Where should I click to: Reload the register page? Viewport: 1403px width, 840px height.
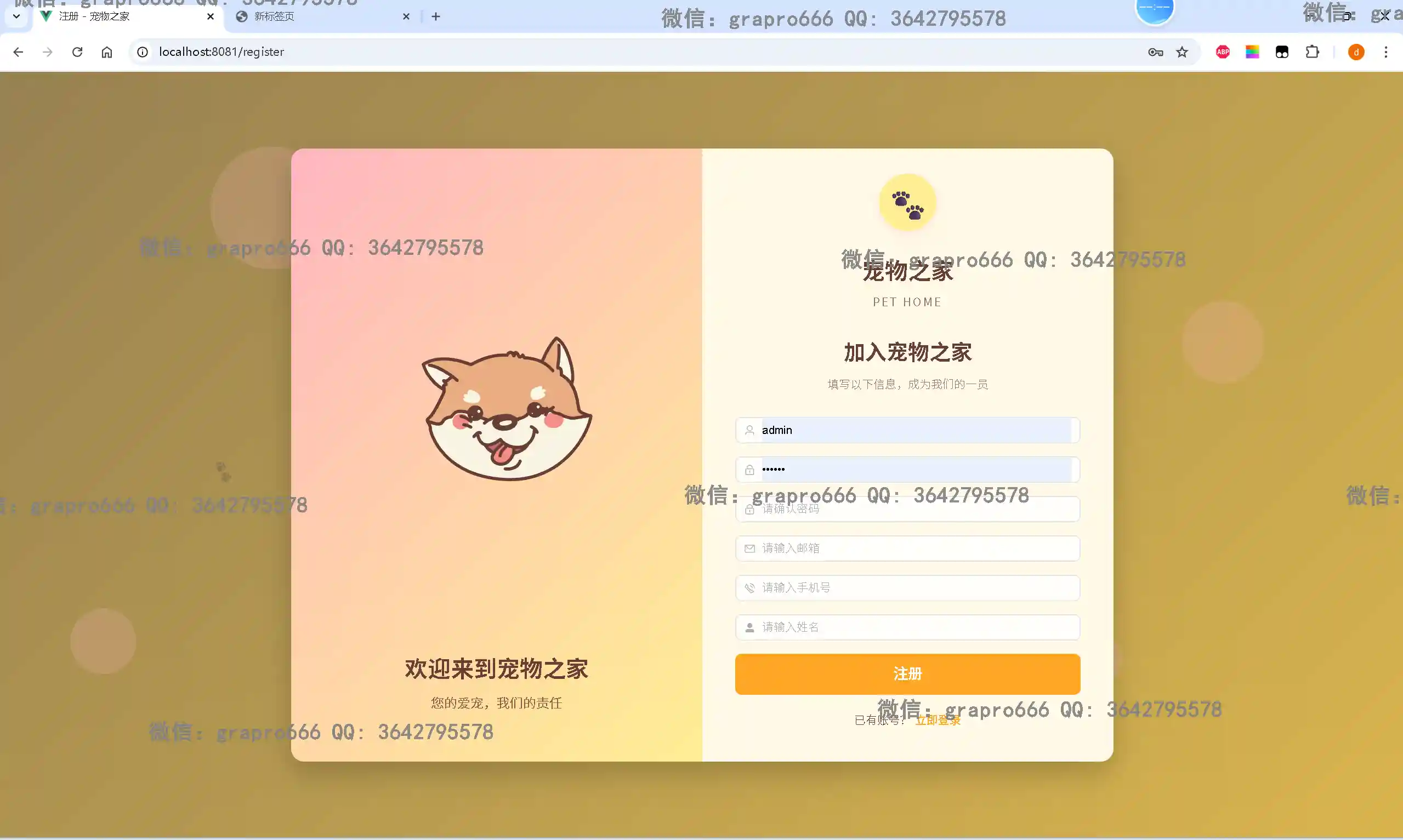(x=77, y=52)
